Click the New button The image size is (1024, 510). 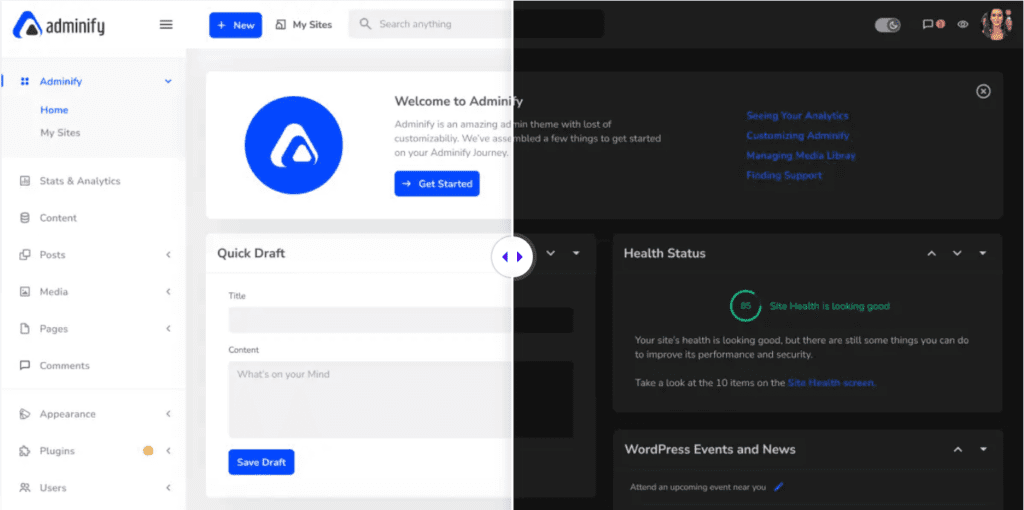click(x=236, y=25)
